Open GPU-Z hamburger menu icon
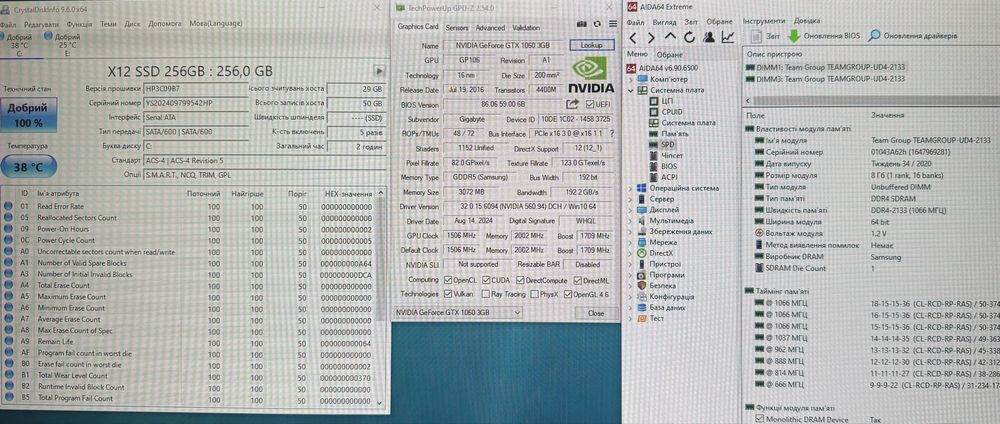The height and width of the screenshot is (424, 1000). 613,24
